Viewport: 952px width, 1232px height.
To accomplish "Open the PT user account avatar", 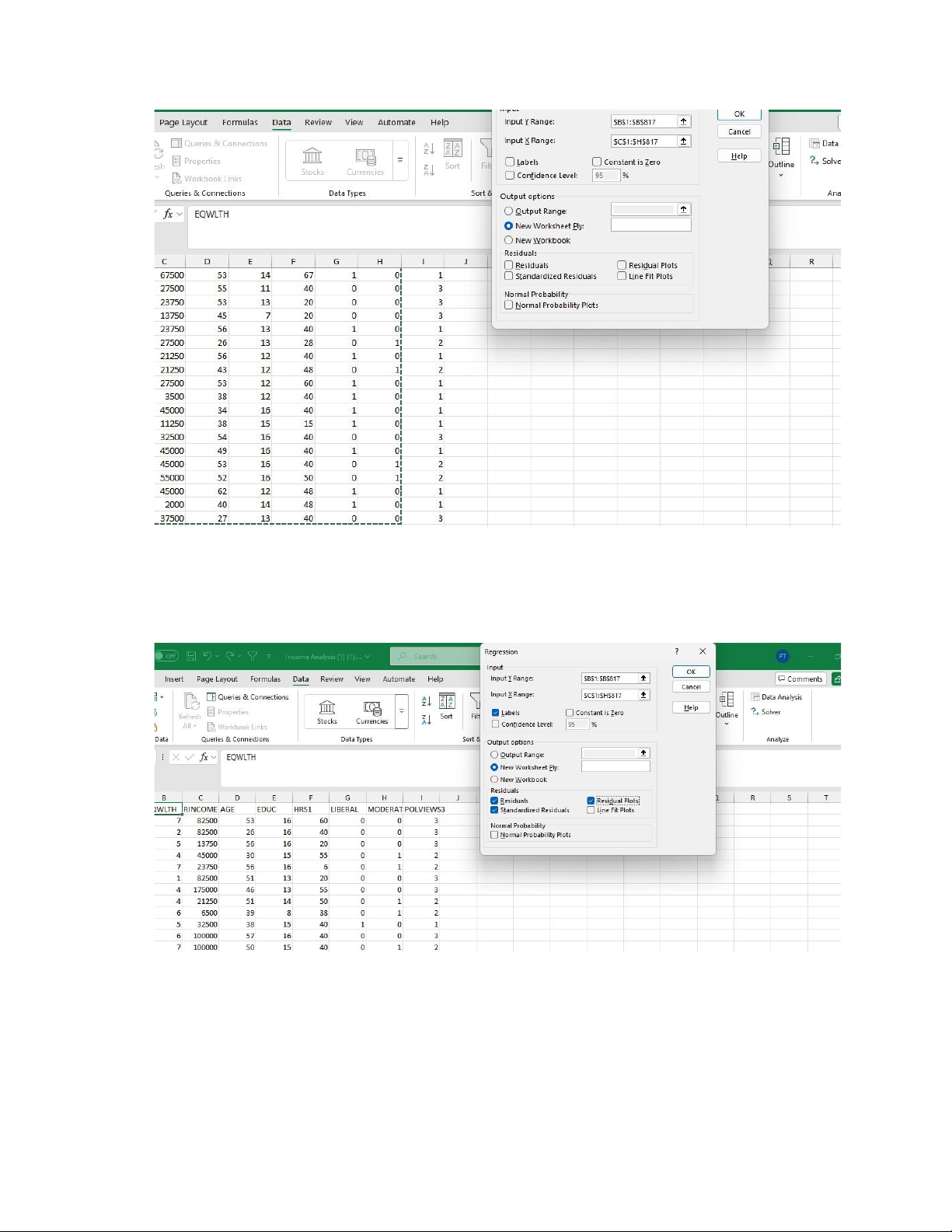I will [x=783, y=656].
